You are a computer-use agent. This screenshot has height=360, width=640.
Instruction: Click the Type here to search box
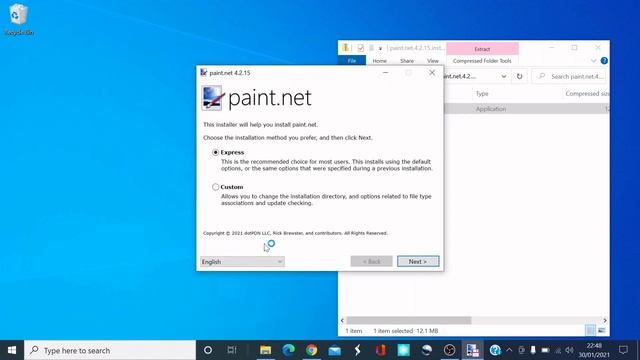[x=110, y=350]
